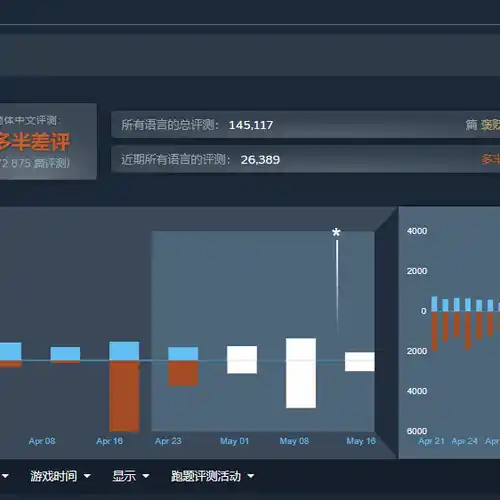Open the 游戏时间 dropdown
Screen dimensions: 500x500
click(x=60, y=476)
